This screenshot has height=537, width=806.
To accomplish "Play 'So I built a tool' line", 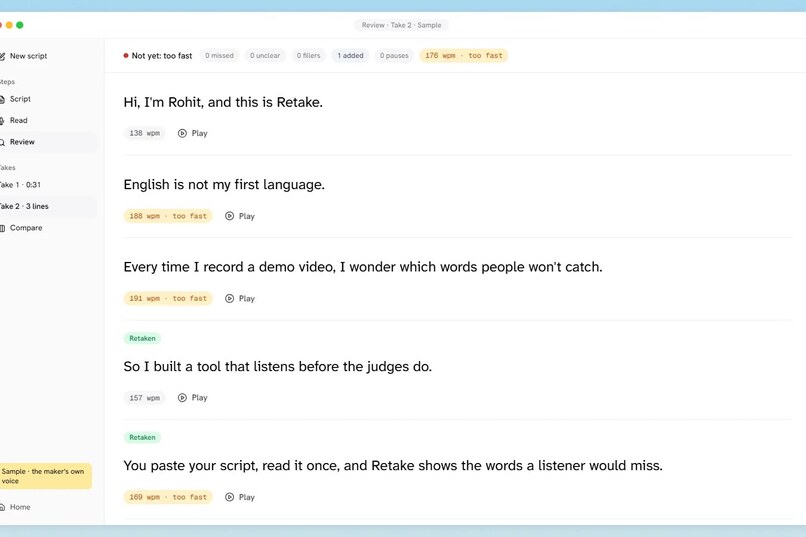I will point(193,398).
